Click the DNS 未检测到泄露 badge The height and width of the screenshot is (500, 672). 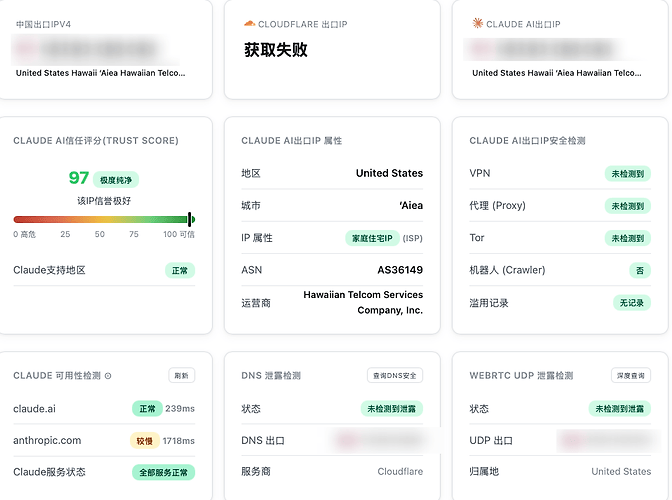(x=391, y=409)
